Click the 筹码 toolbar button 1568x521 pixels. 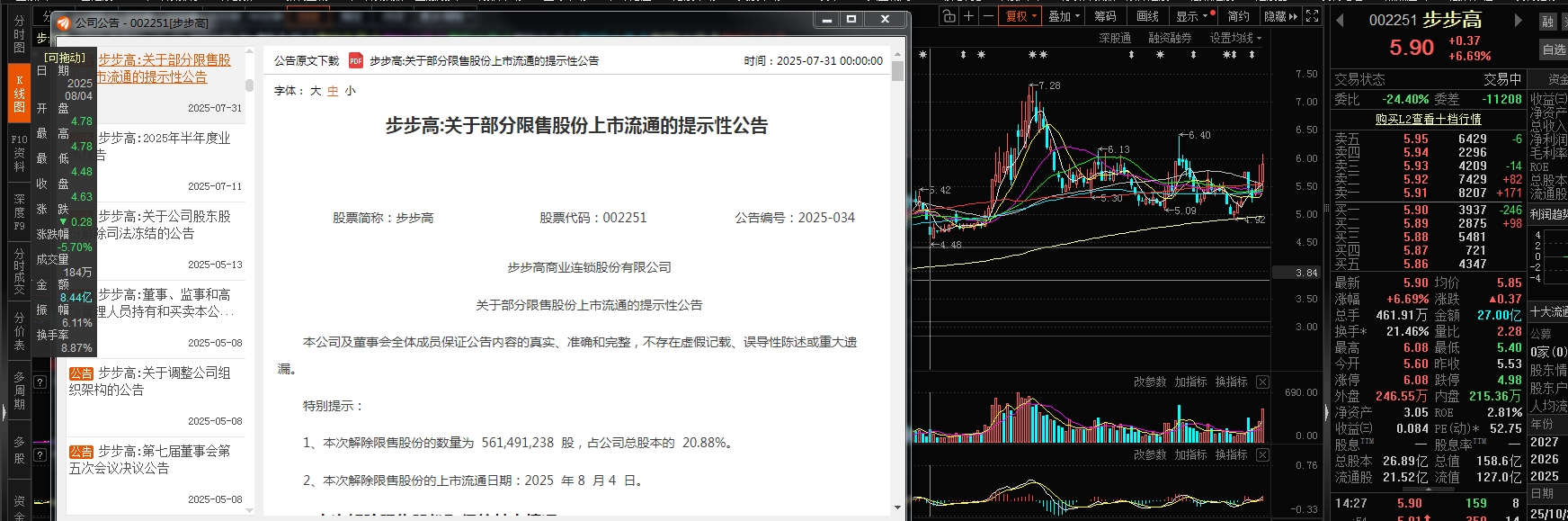(1105, 16)
